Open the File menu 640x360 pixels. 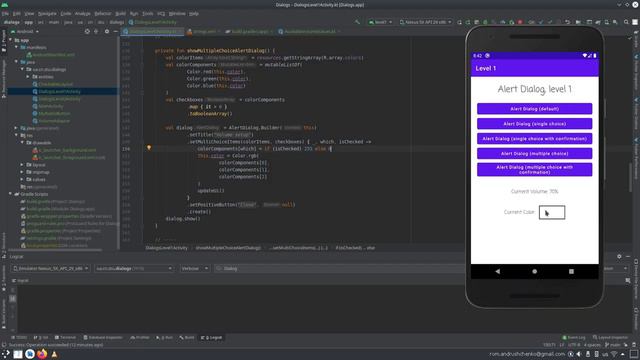coord(5,13)
